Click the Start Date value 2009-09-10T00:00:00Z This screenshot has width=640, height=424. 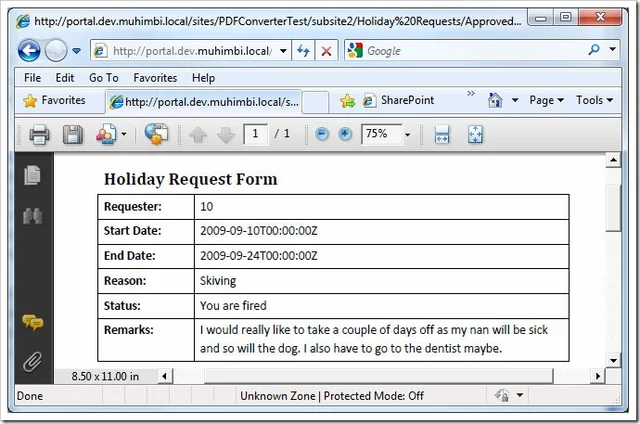coord(258,231)
